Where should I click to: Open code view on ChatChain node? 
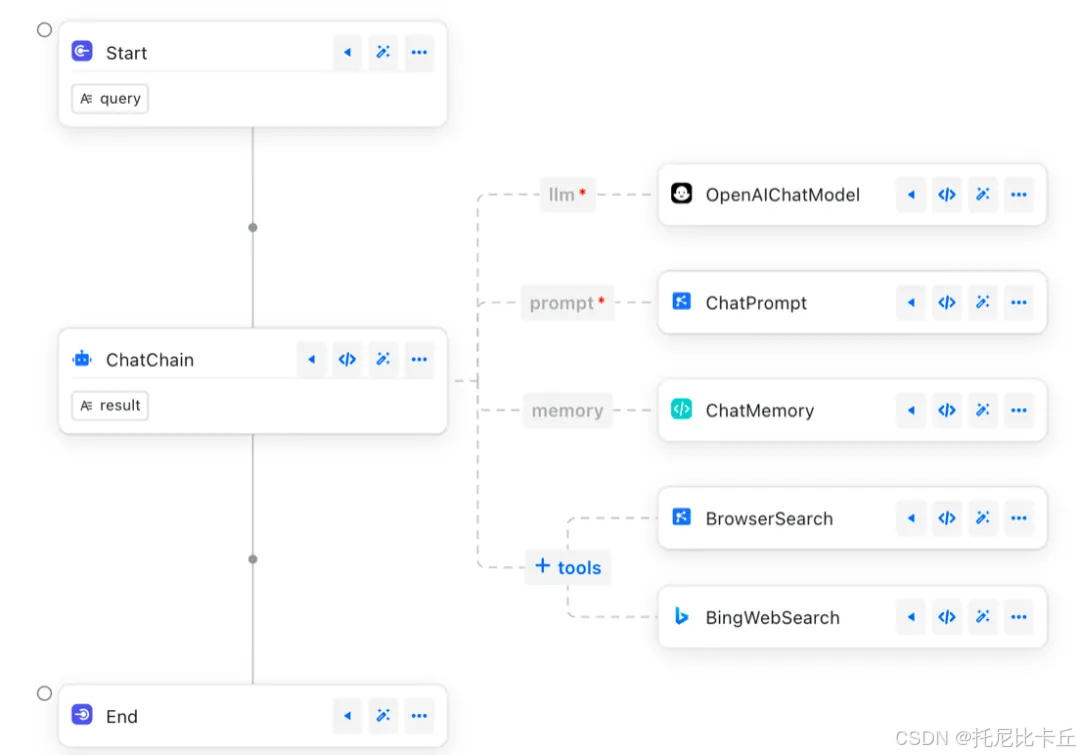(347, 359)
